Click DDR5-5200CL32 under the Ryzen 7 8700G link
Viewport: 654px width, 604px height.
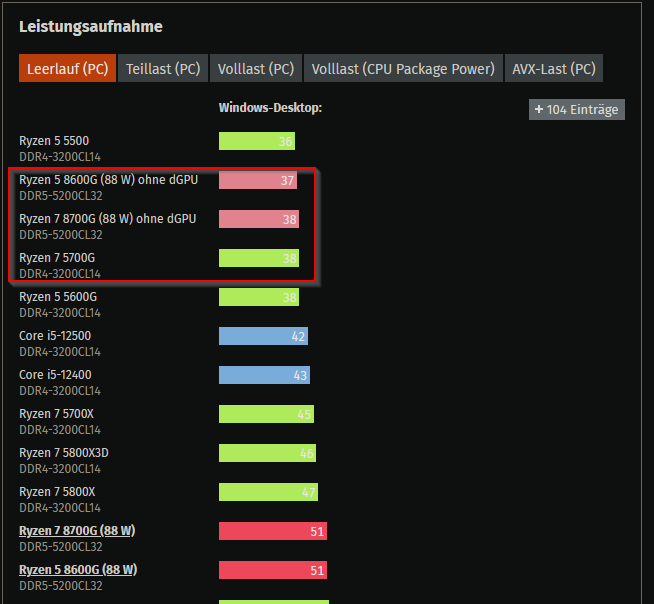(x=61, y=546)
